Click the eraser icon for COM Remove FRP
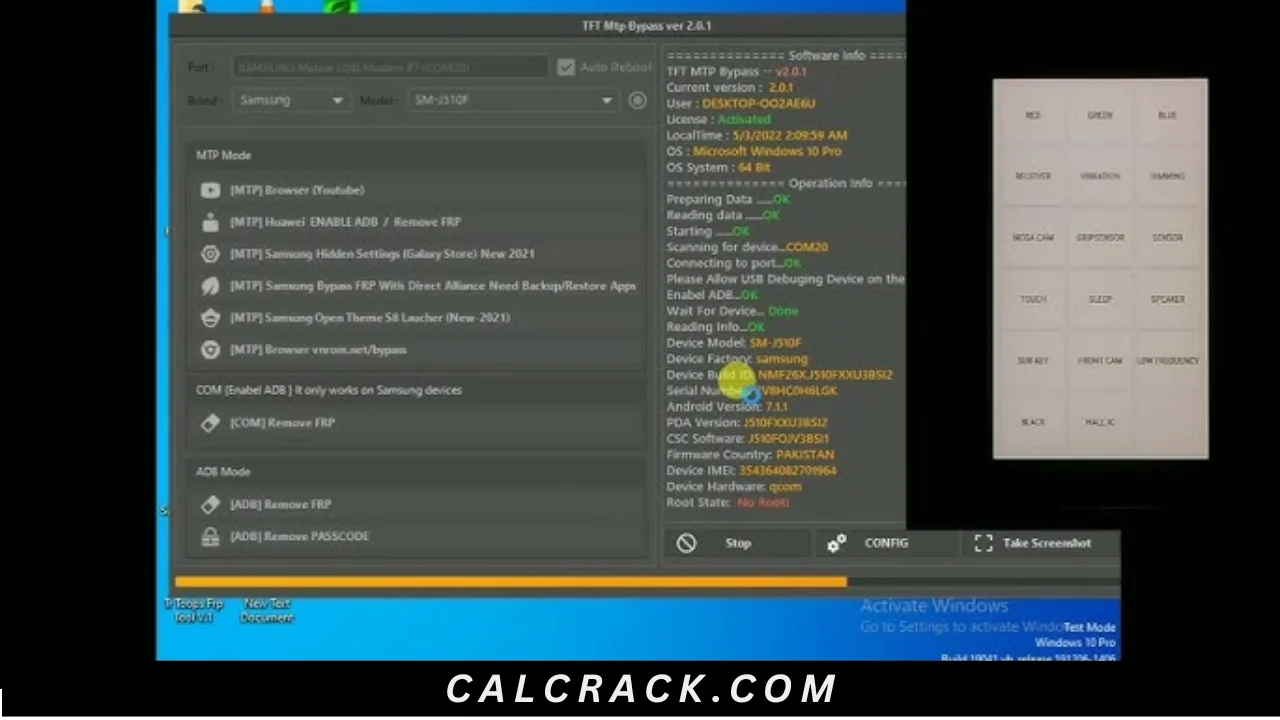The width and height of the screenshot is (1280, 720). click(210, 423)
